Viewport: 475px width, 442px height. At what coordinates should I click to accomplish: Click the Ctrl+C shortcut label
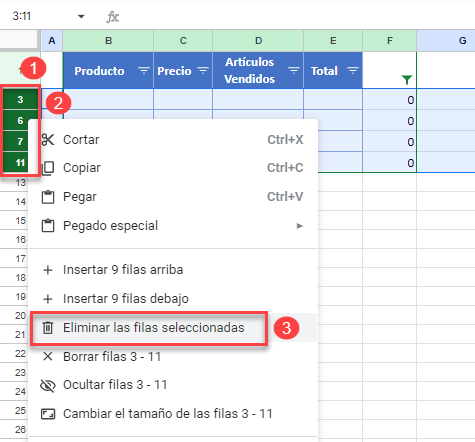coord(285,168)
